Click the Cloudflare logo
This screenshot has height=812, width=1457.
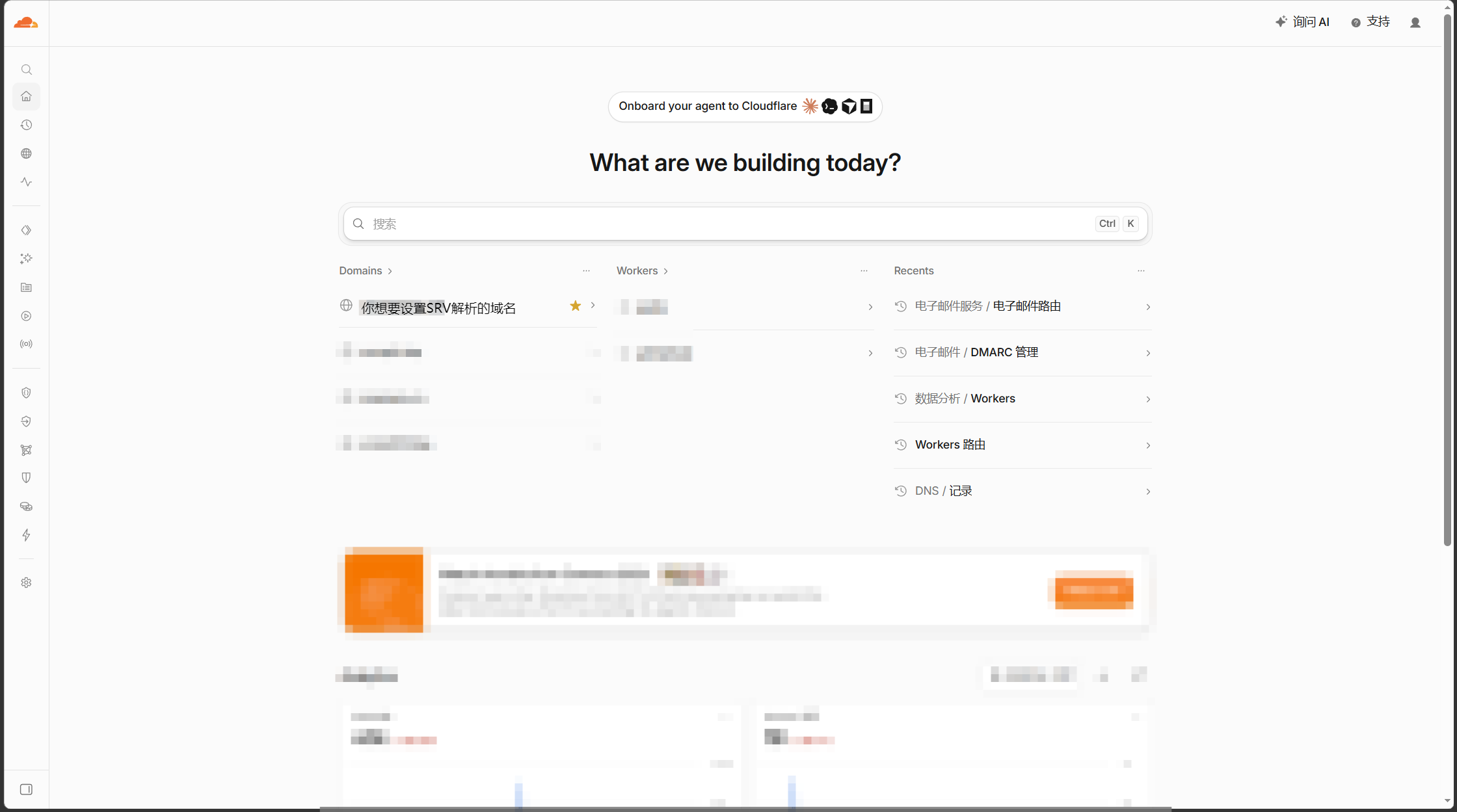coord(26,23)
